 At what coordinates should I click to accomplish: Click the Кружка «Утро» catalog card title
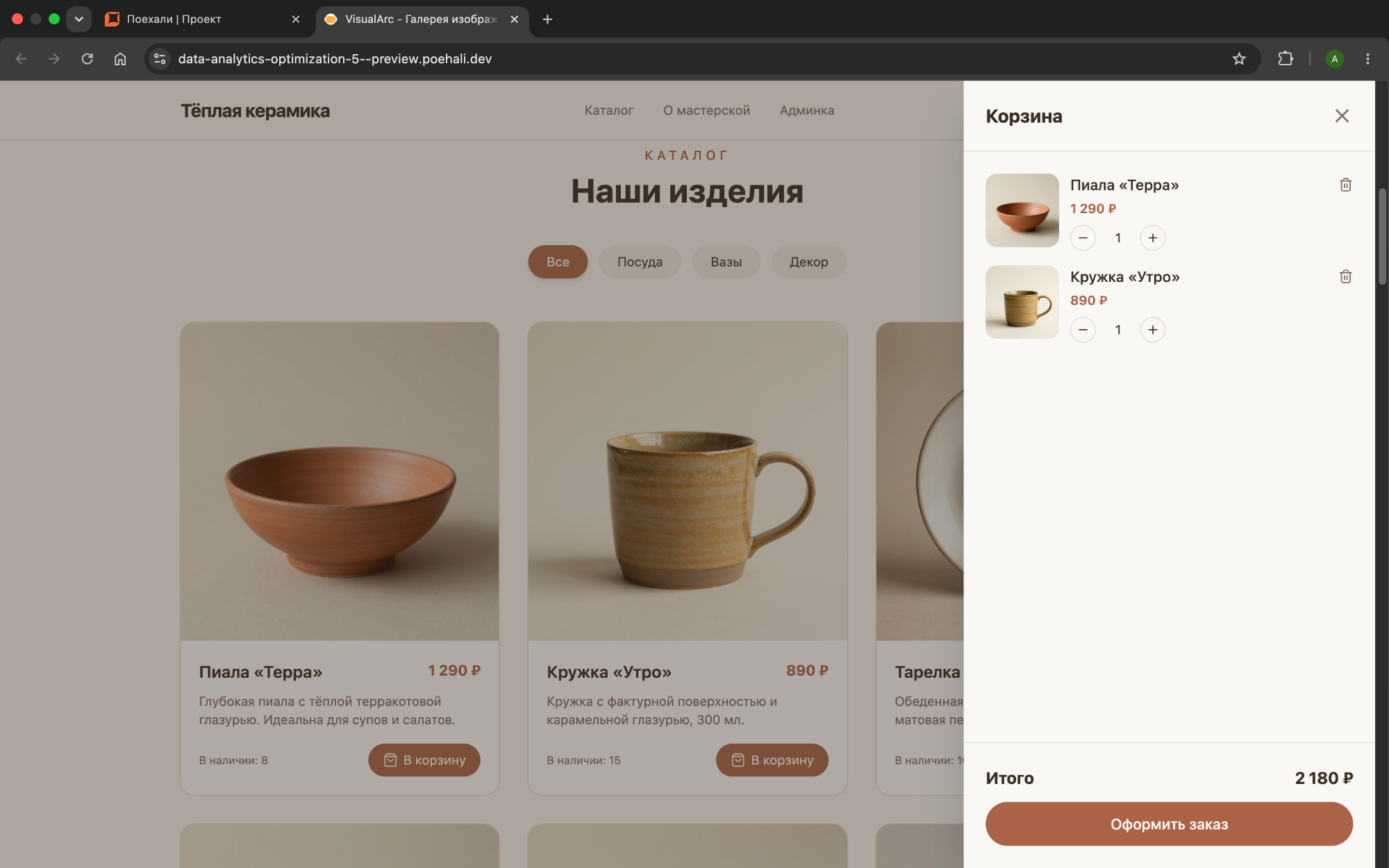pyautogui.click(x=609, y=672)
